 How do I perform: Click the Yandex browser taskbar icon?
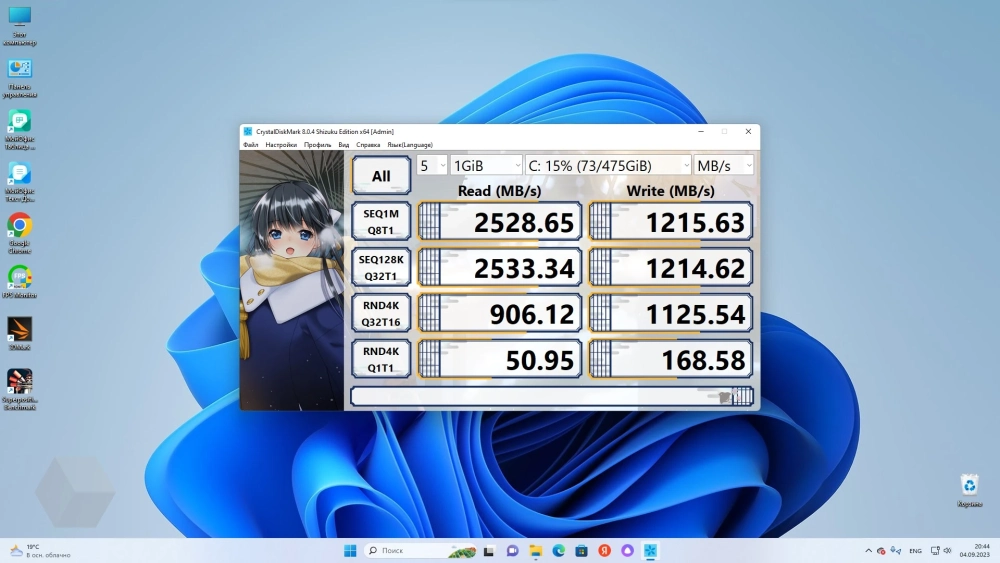605,551
